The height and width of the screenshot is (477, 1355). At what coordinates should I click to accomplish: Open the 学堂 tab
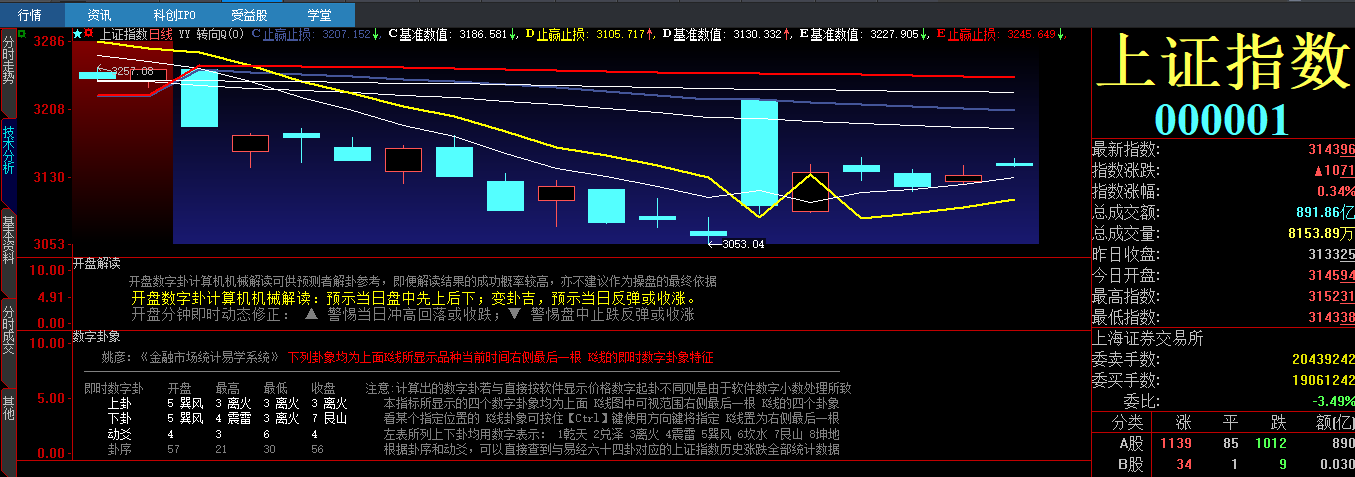pos(319,15)
